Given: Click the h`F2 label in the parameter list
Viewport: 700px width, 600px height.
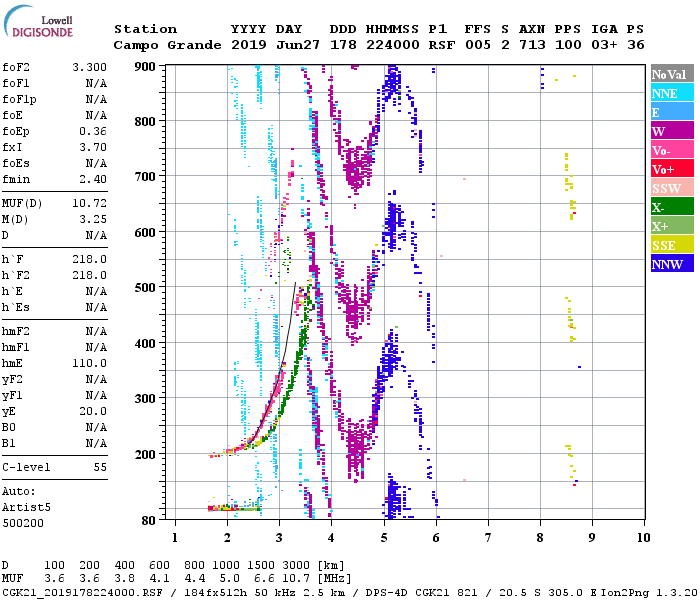Looking at the screenshot, I should point(16,275).
